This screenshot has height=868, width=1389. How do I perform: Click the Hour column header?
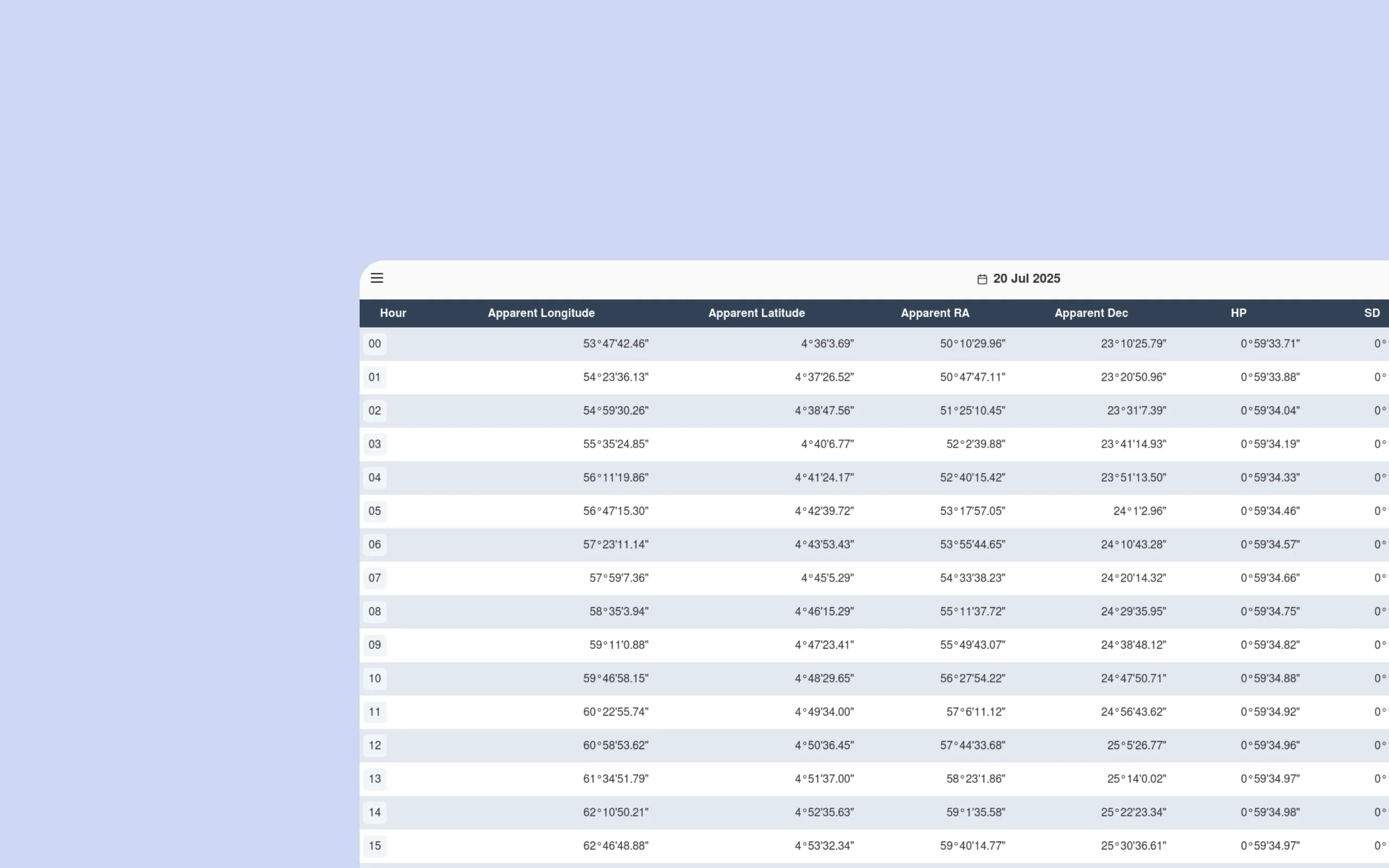[x=393, y=313]
